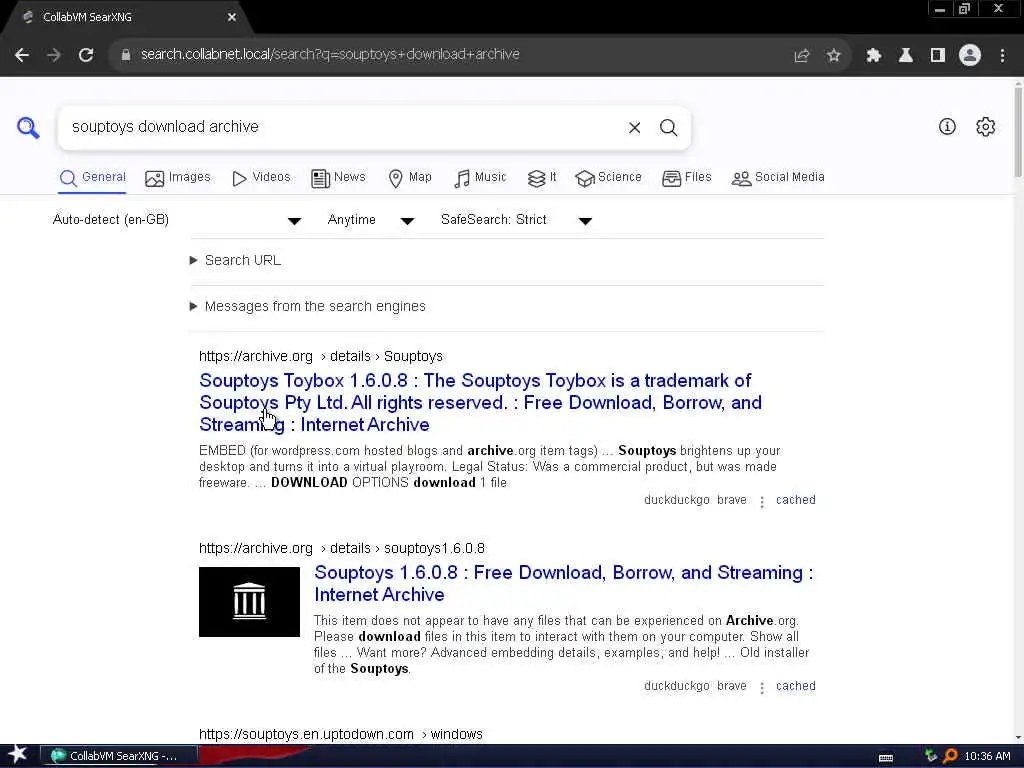Bookmark this page with the star icon
This screenshot has height=768, width=1024.
click(x=833, y=56)
